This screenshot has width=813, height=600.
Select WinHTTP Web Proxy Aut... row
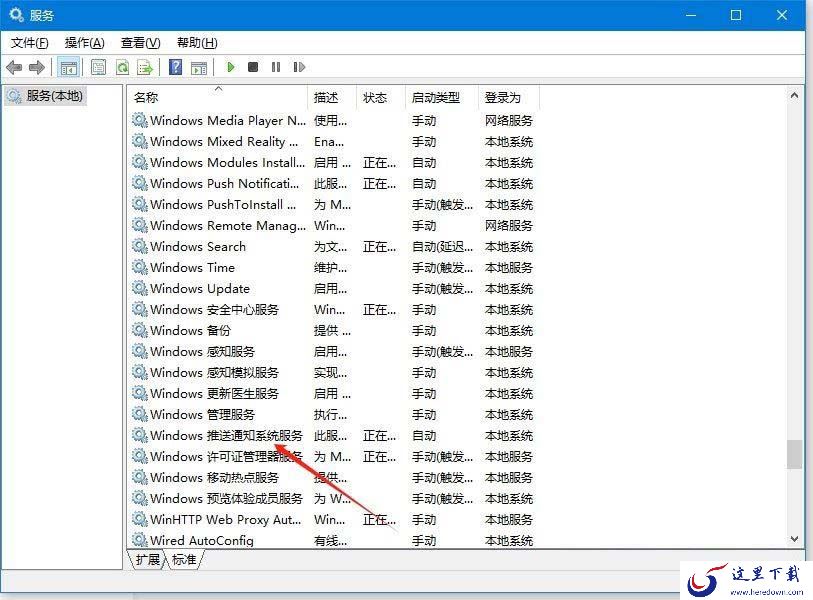coord(332,520)
